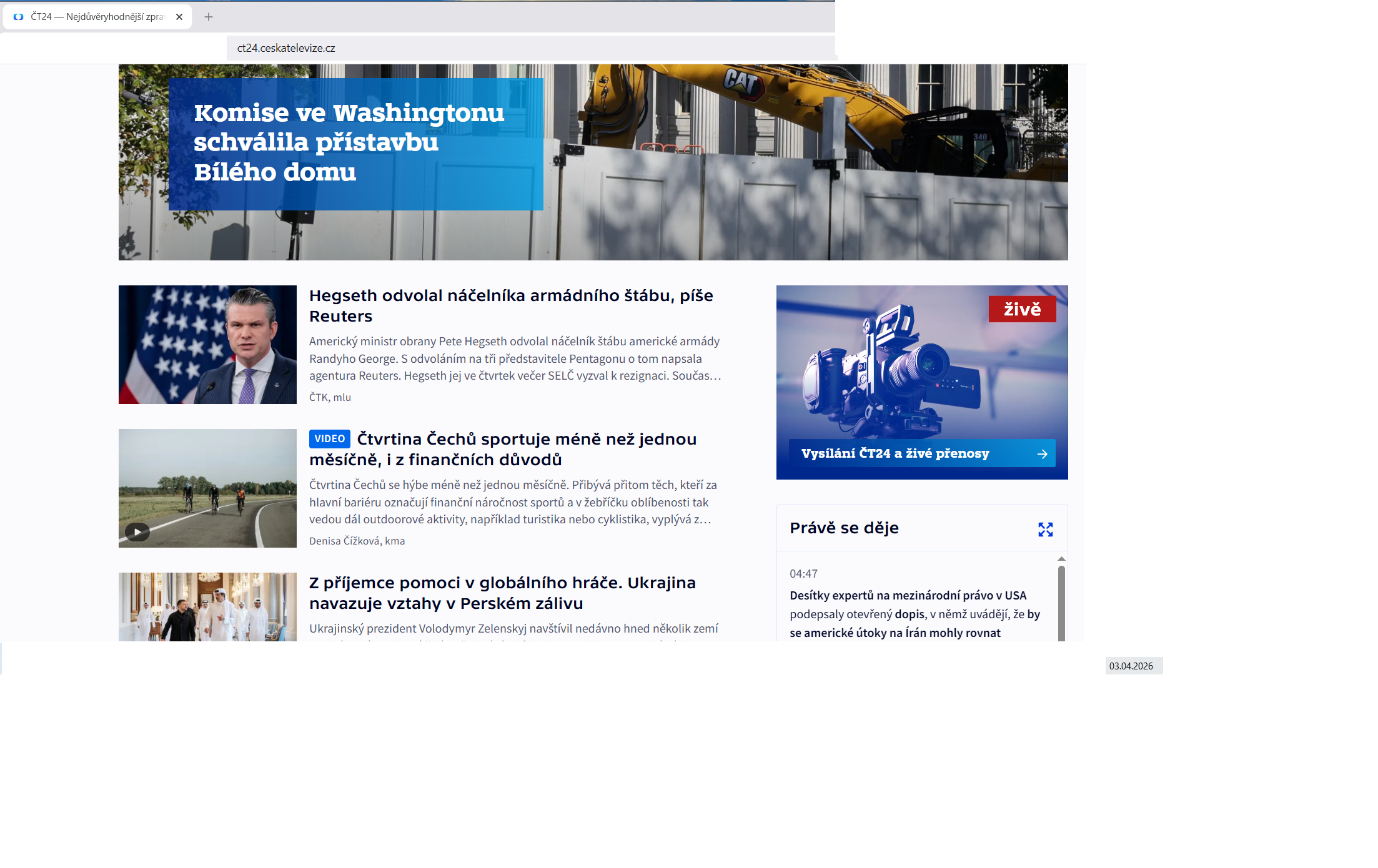Click the red živě badge

coord(1022,309)
